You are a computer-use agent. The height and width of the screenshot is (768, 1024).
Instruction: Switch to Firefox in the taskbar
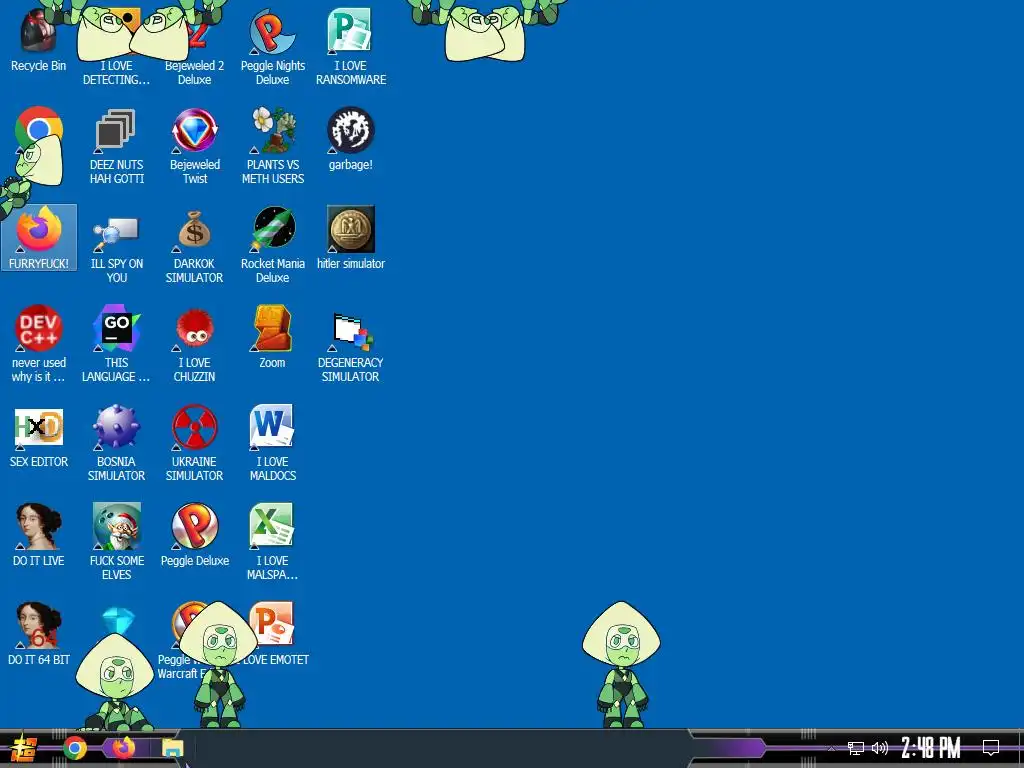coord(123,748)
